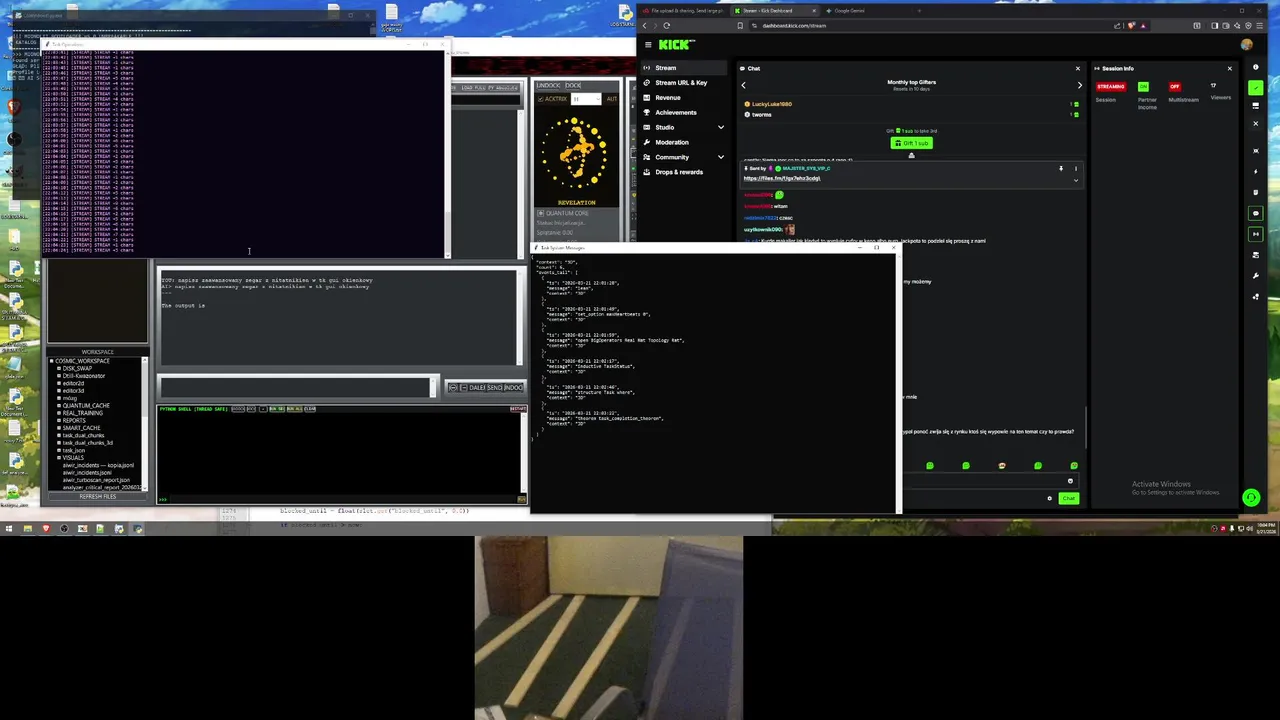Open Stream URL & Key page
The height and width of the screenshot is (720, 1280).
pos(683,83)
